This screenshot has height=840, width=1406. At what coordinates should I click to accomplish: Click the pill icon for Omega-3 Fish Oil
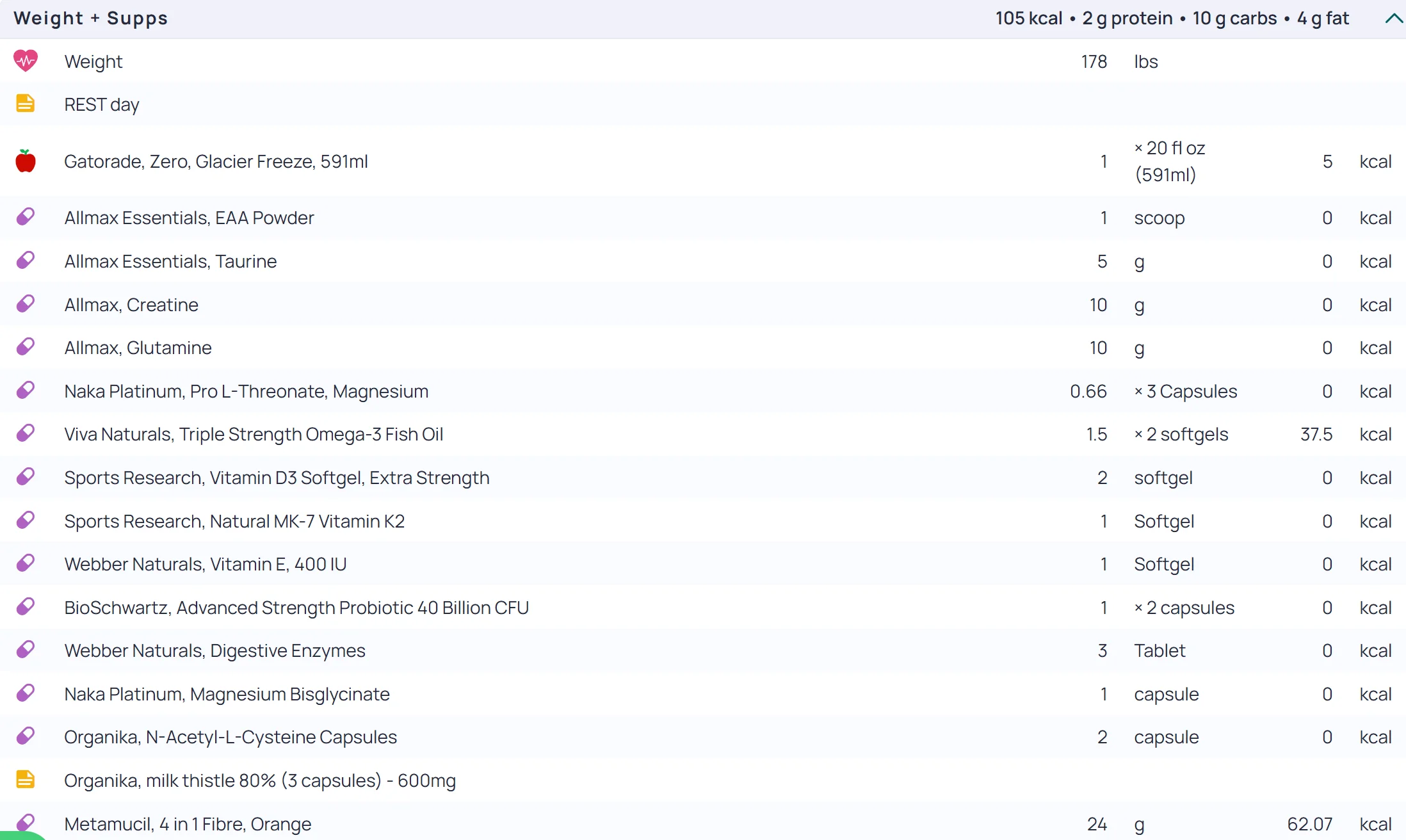[x=26, y=433]
